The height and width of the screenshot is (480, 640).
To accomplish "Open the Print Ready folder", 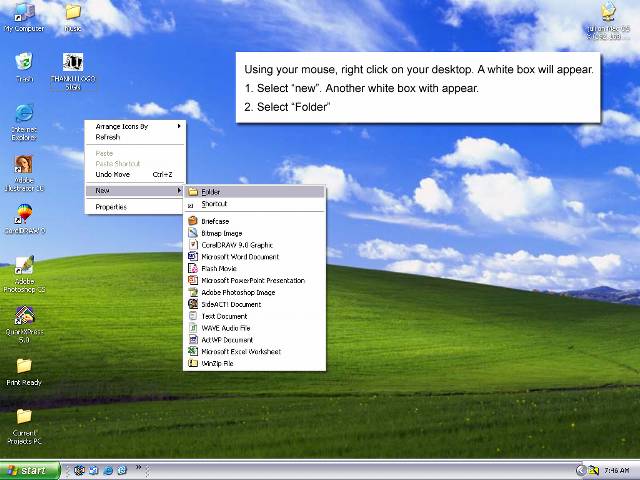I will click(24, 372).
